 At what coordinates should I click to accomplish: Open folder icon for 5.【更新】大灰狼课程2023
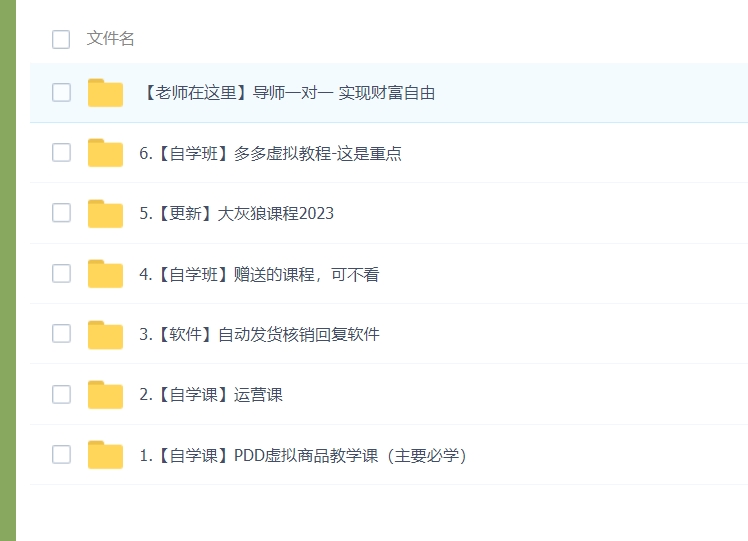tap(105, 213)
